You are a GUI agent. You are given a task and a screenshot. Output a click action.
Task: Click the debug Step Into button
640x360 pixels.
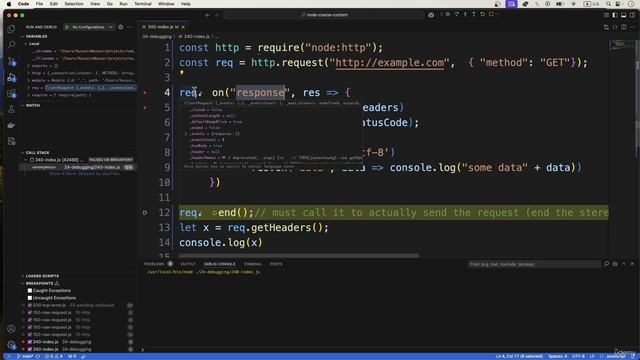465,14
